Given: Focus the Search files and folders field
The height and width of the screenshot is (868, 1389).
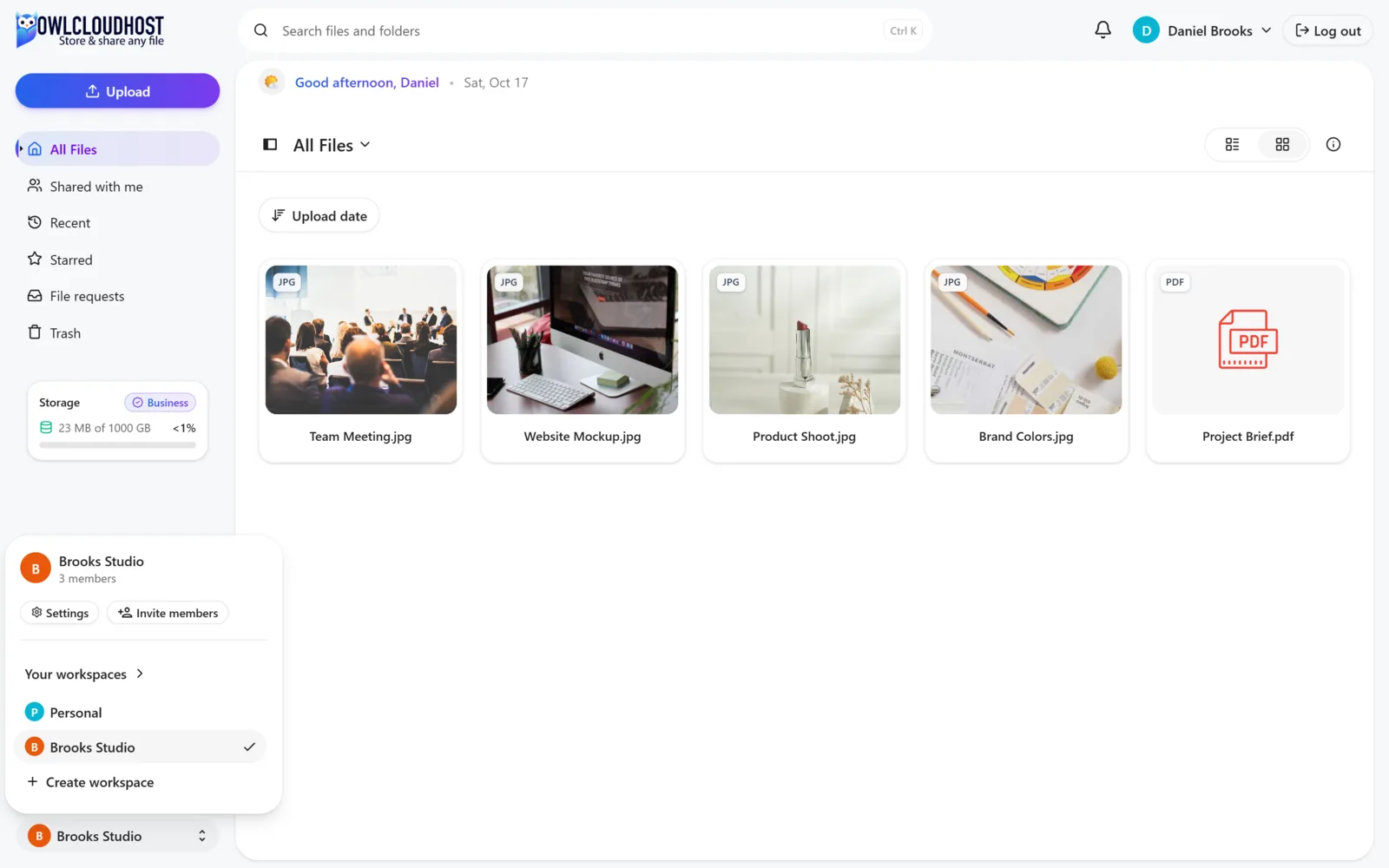Looking at the screenshot, I should [584, 30].
